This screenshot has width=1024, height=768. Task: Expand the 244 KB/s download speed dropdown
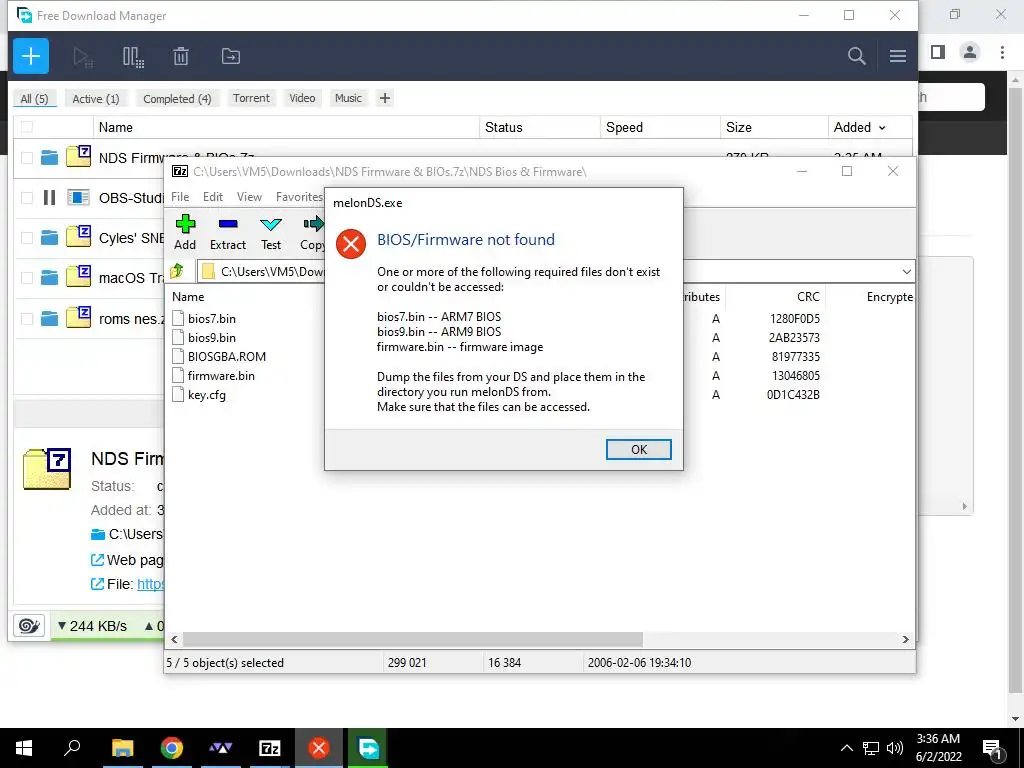93,626
